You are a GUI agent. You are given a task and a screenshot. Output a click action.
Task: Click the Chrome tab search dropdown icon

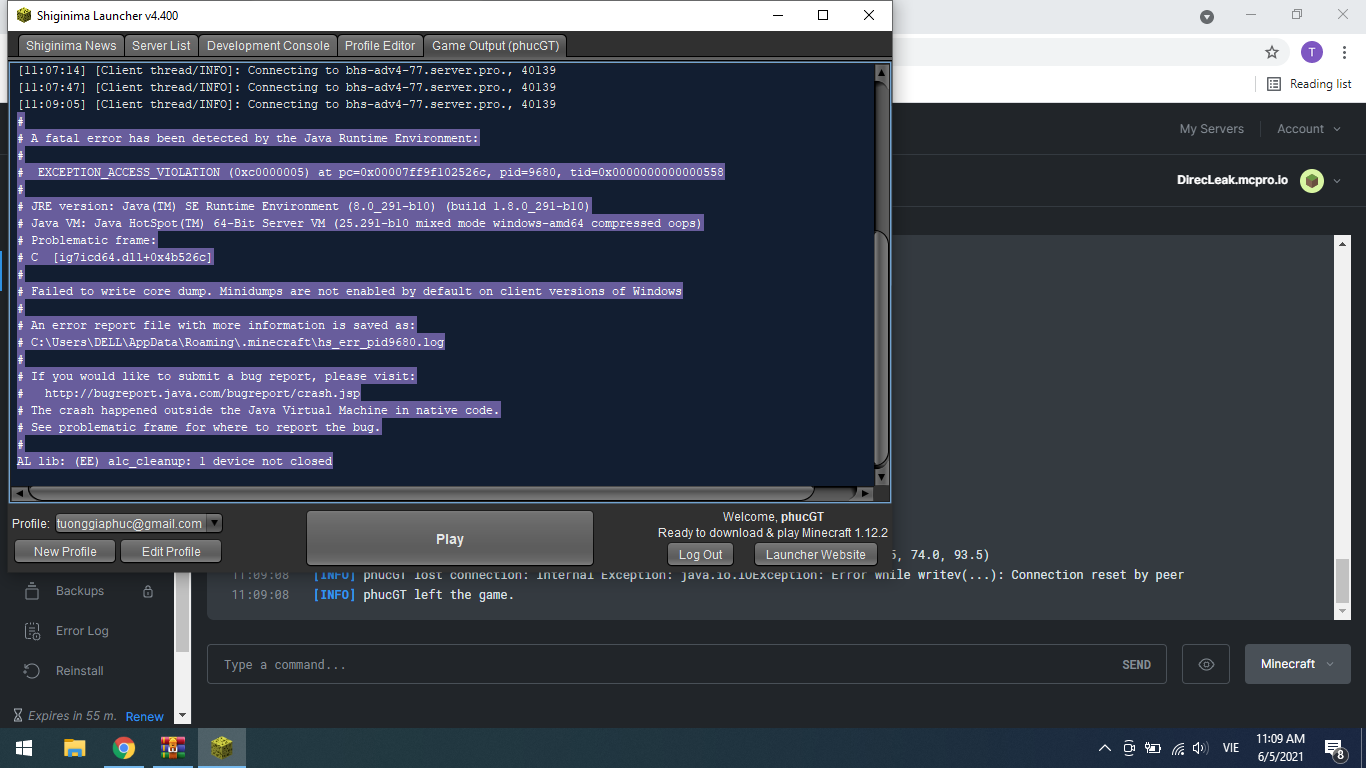tap(1207, 16)
